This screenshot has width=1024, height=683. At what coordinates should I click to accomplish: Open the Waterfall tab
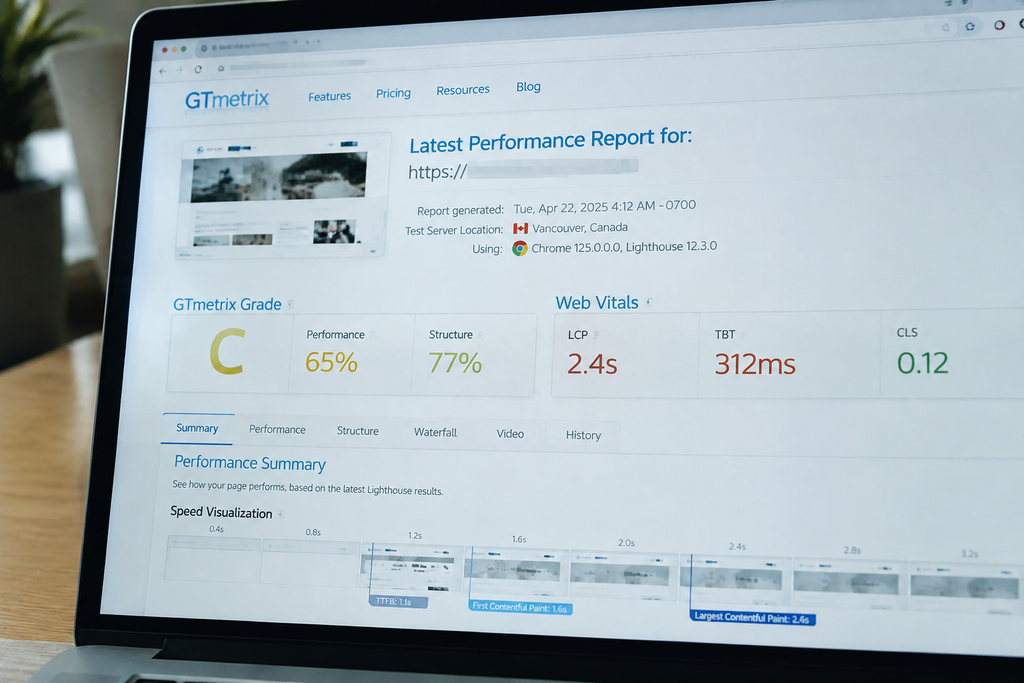(436, 432)
